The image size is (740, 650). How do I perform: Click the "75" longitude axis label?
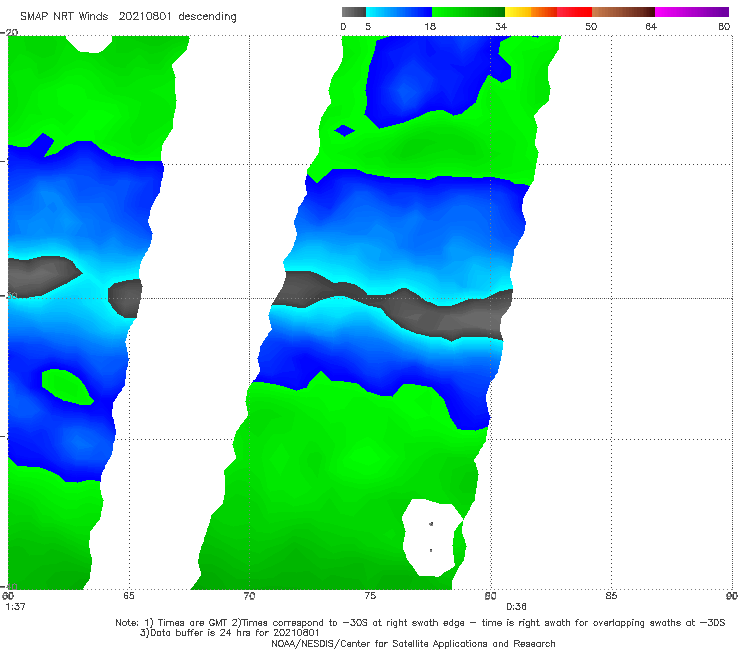click(370, 596)
